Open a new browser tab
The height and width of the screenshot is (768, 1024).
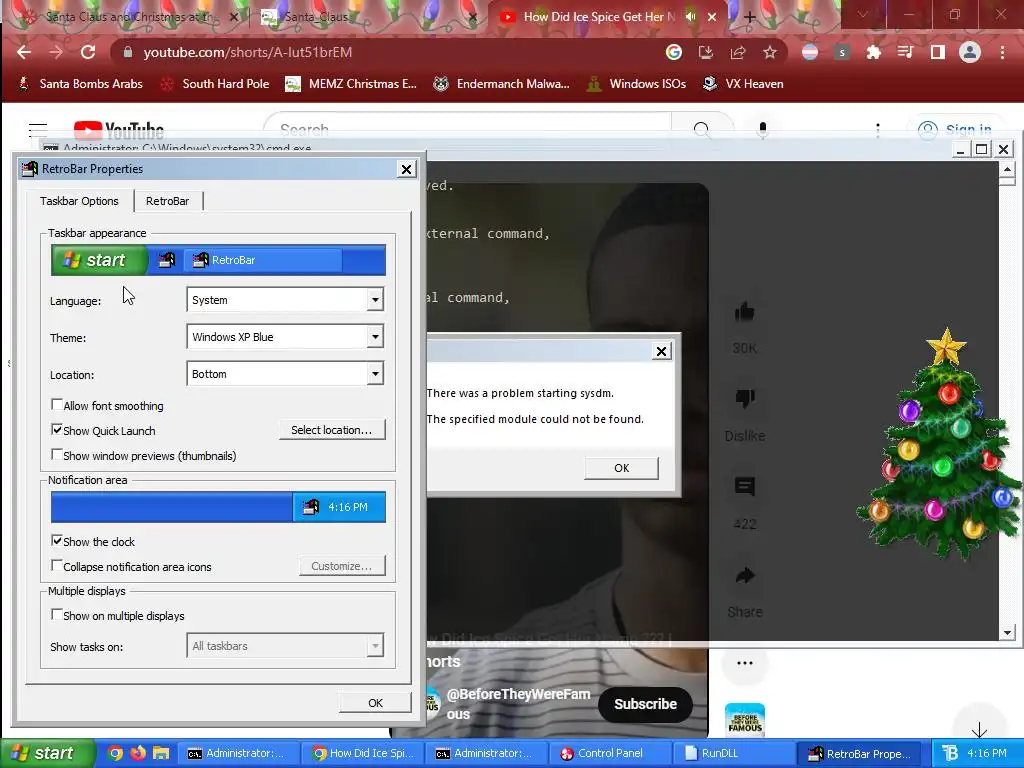coord(750,17)
